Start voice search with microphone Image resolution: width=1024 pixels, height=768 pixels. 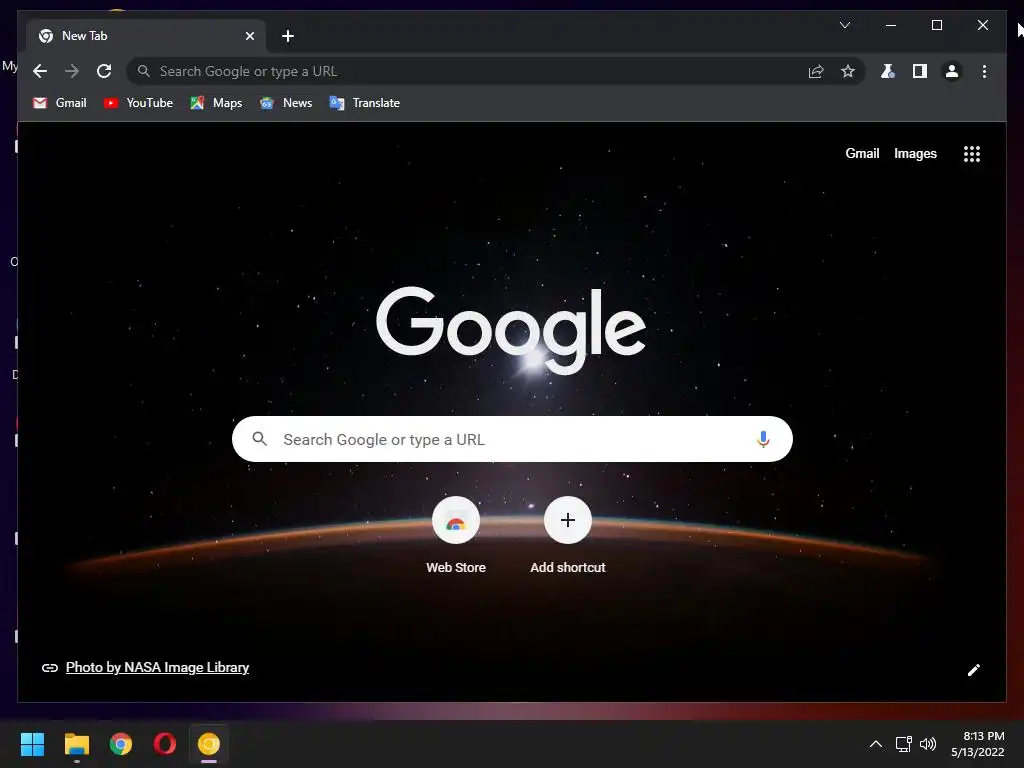click(763, 440)
